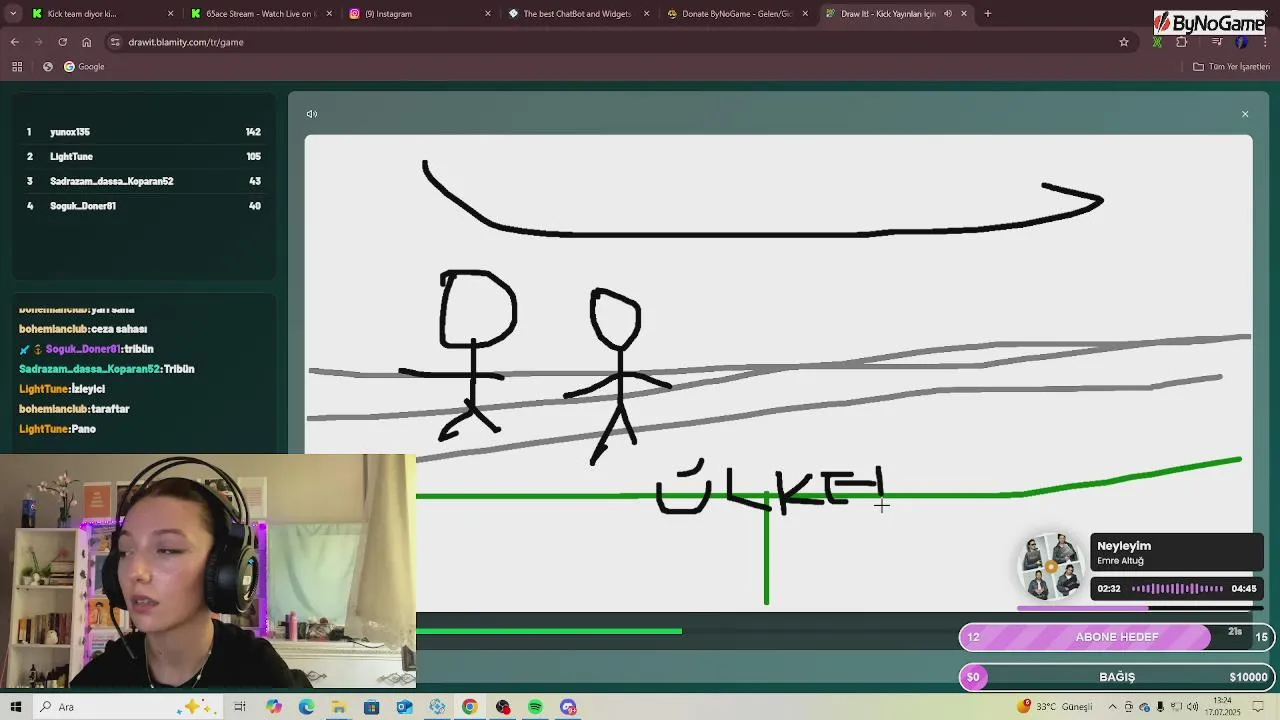
Task: Reload the drawit page
Action: 63,42
